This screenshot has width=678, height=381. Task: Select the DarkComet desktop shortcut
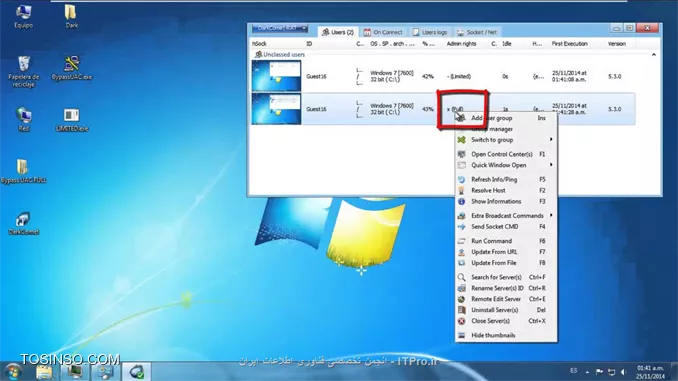point(23,223)
